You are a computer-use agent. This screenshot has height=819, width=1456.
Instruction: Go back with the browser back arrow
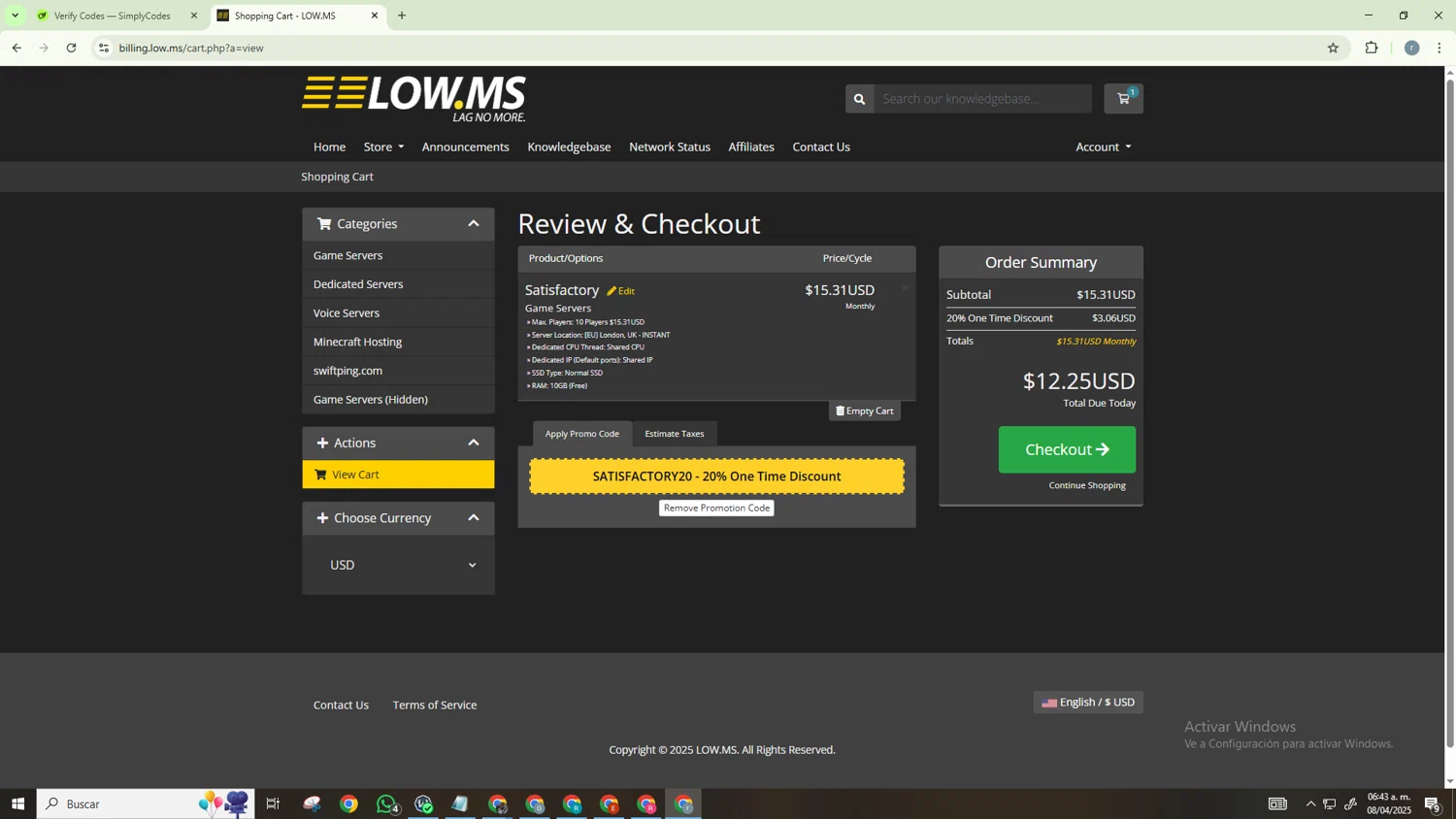coord(17,48)
